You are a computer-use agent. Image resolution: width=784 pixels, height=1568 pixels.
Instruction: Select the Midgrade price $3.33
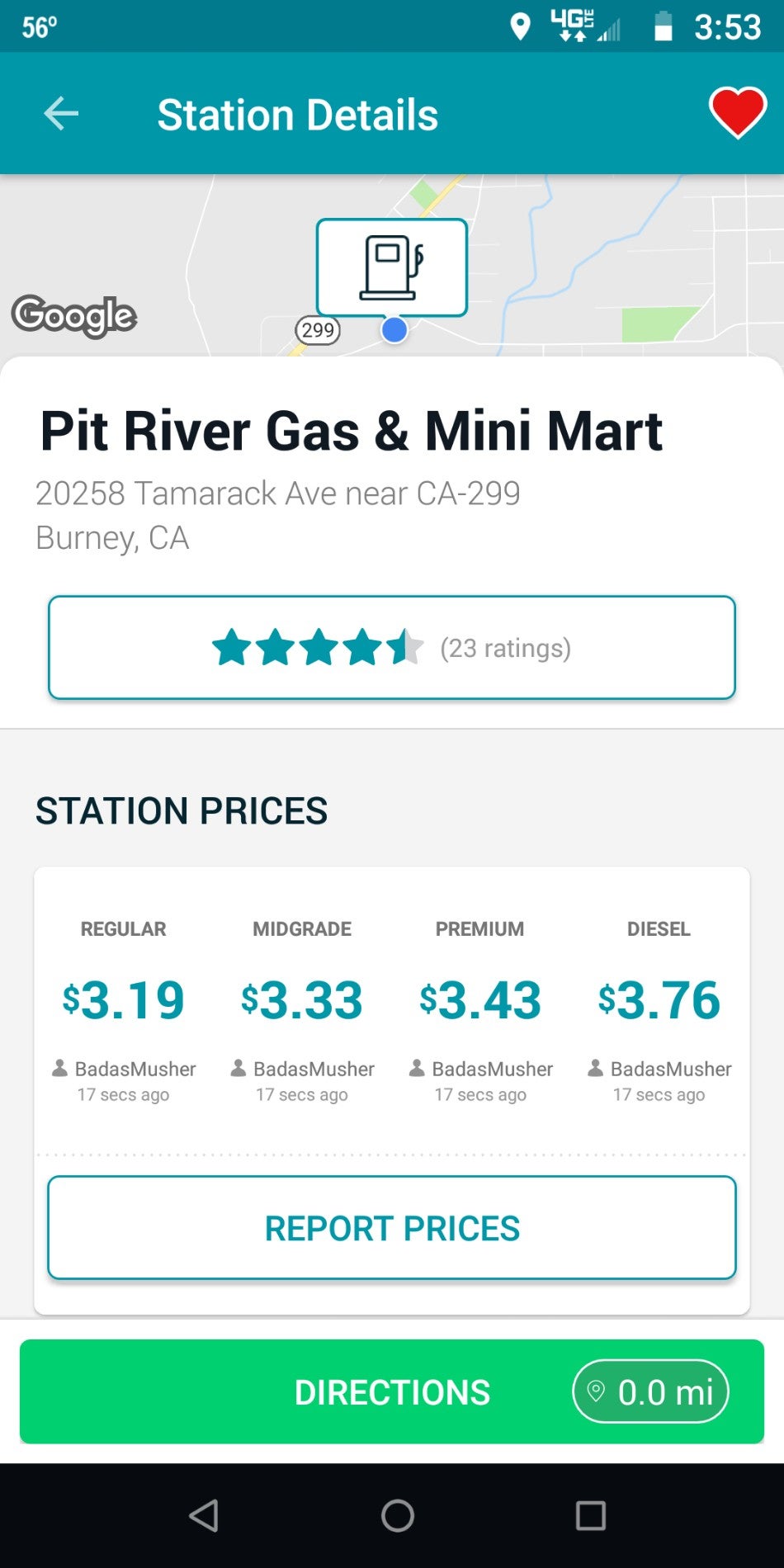[x=302, y=1000]
